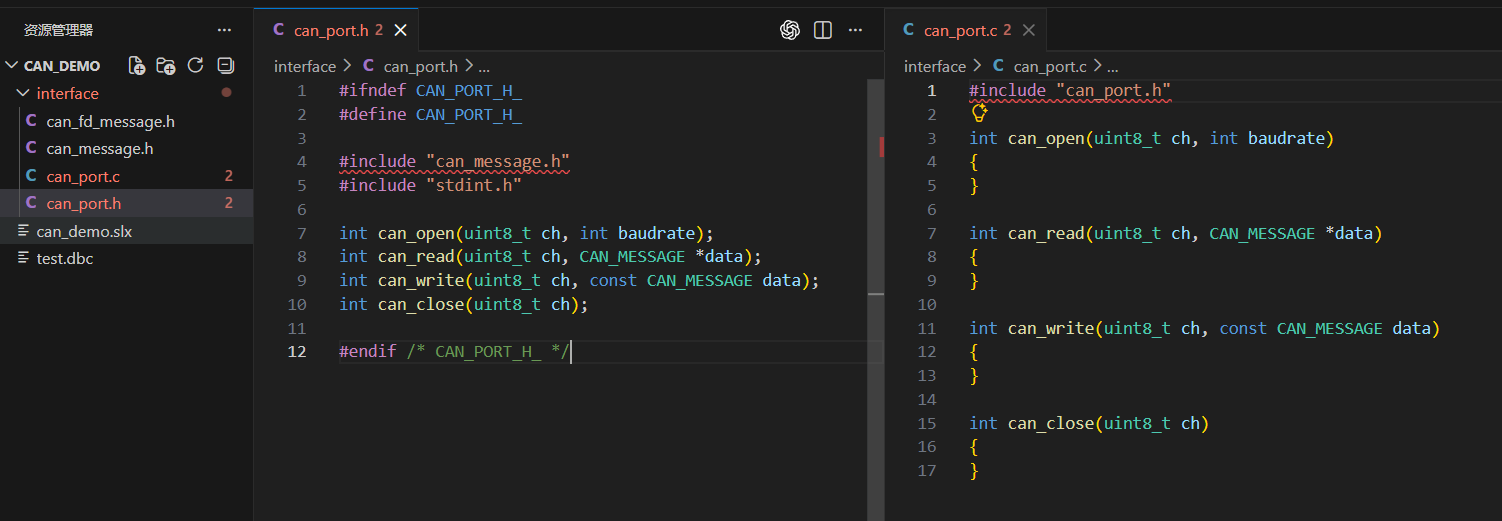Viewport: 1502px width, 521px height.
Task: Close the can_port.h tab
Action: point(401,30)
